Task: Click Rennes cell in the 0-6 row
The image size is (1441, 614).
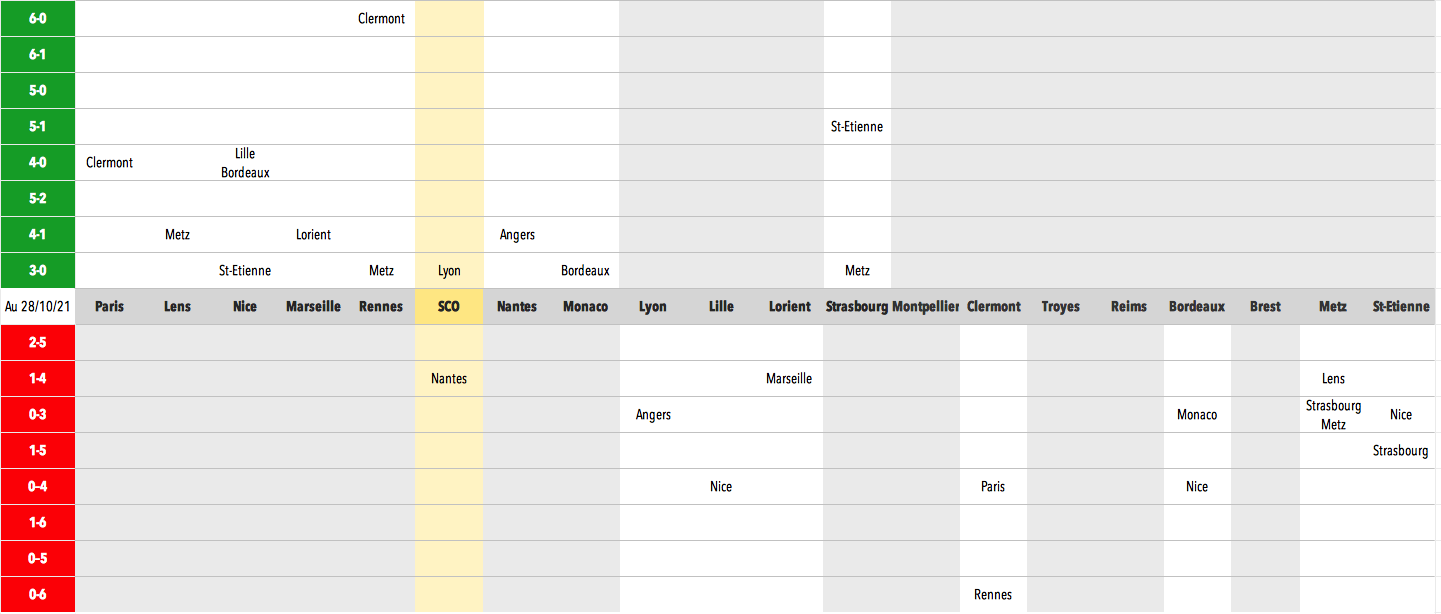Action: point(993,595)
